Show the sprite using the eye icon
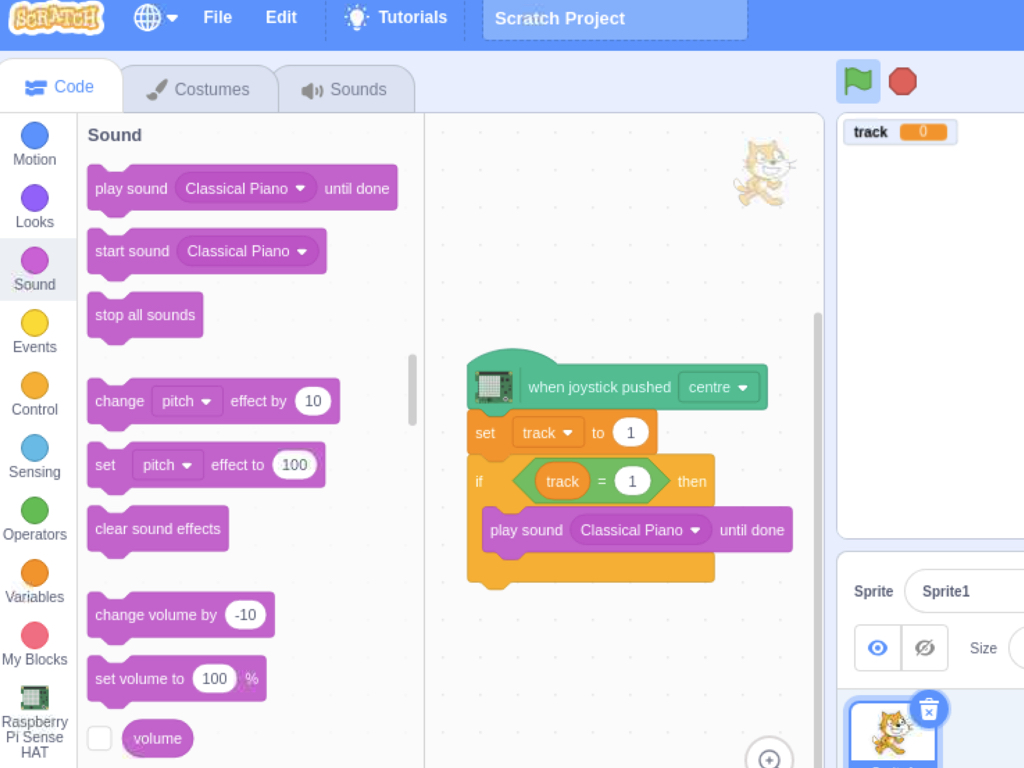 pos(878,648)
